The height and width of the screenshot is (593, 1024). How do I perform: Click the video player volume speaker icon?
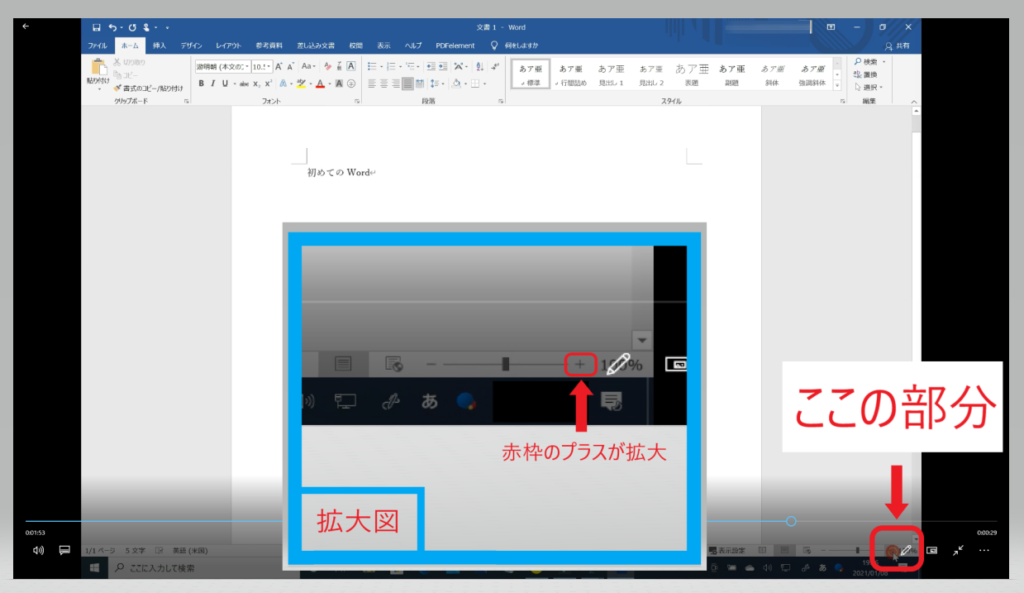tap(38, 550)
